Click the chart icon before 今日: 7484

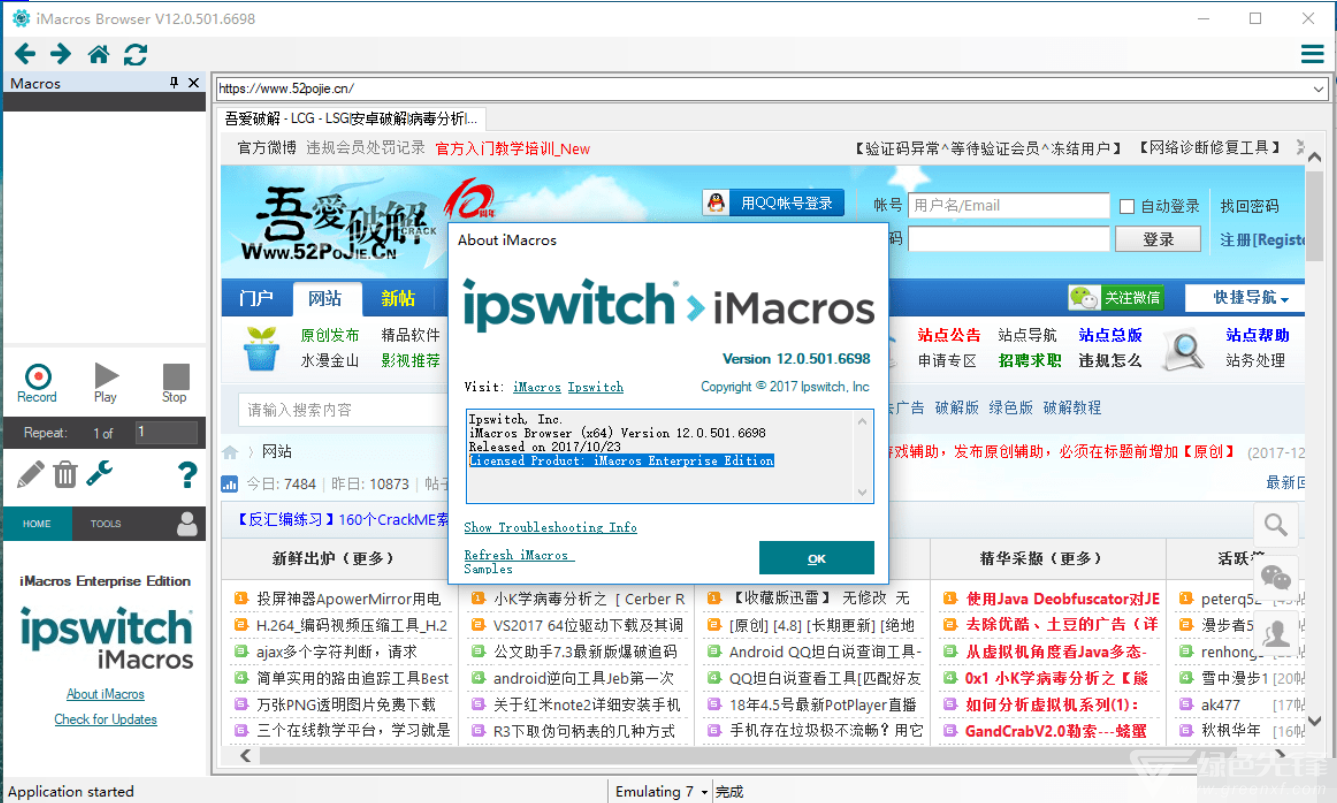pyautogui.click(x=229, y=484)
